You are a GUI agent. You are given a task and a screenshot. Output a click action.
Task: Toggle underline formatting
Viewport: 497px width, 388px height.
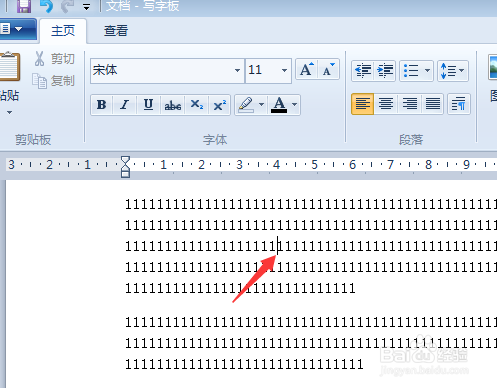click(x=148, y=105)
